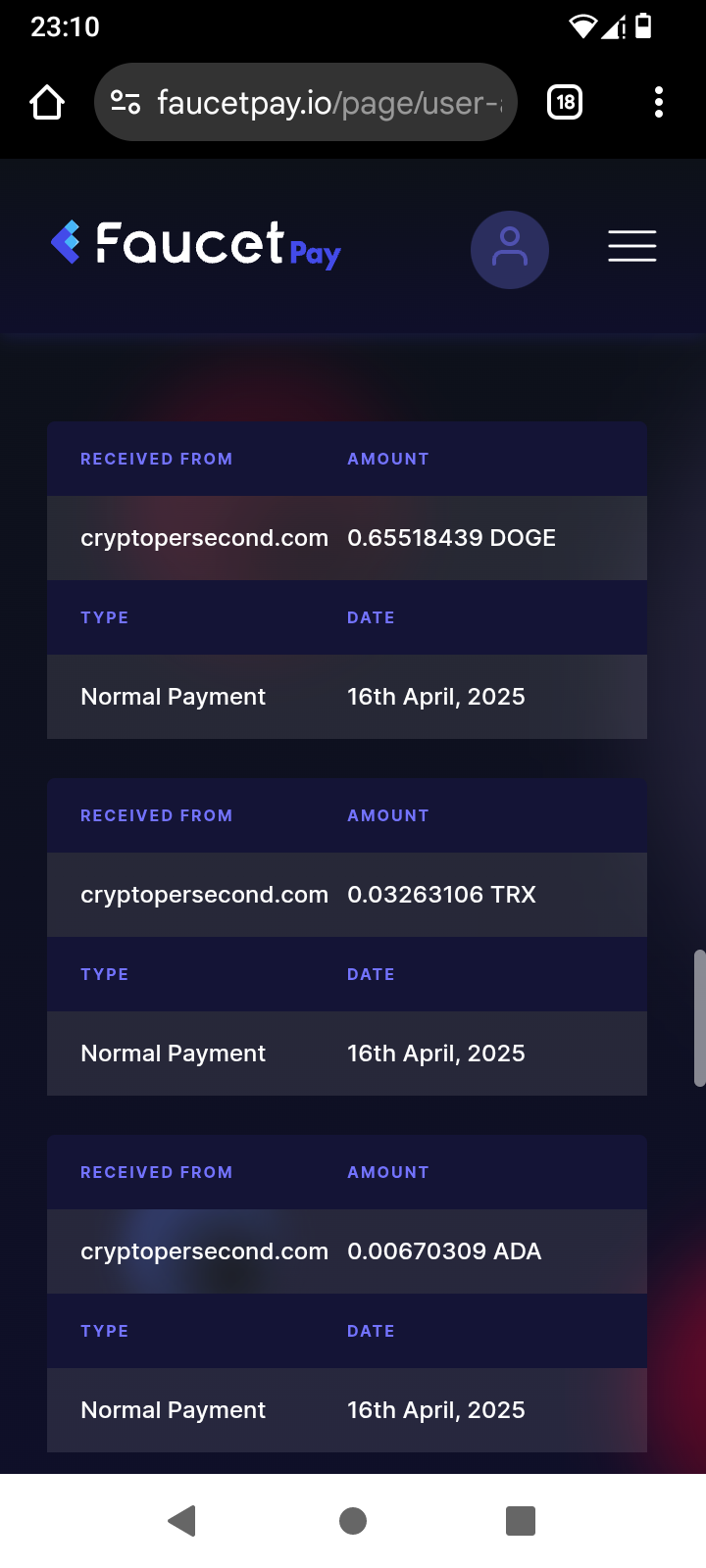Click the date in the TRX card
Viewport: 706px width, 1568px height.
[436, 1053]
